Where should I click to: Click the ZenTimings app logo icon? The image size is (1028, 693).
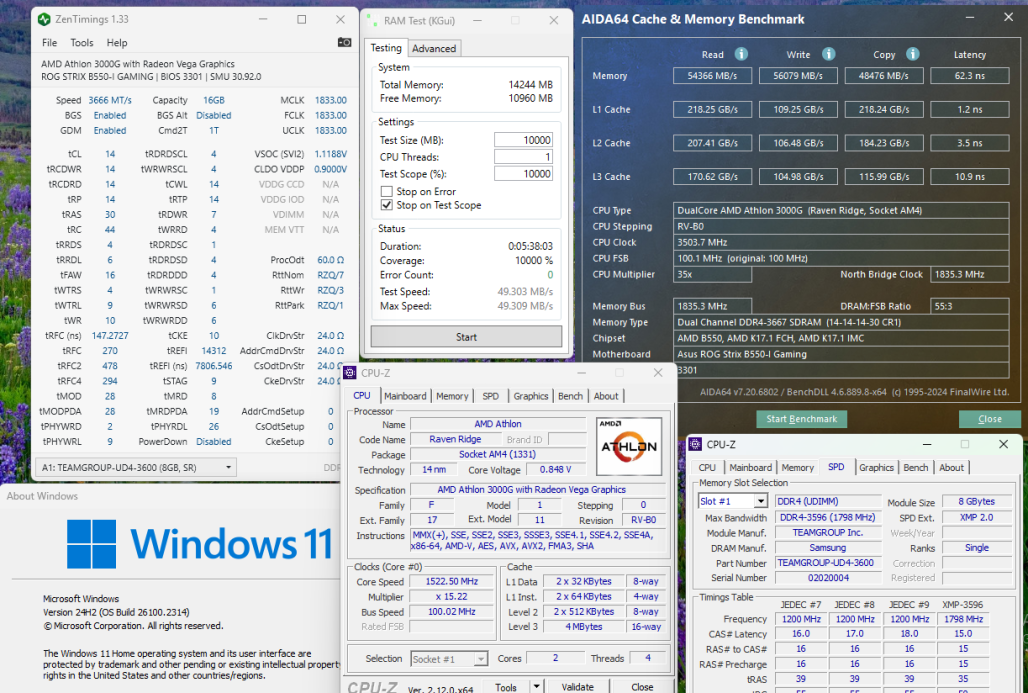[x=45, y=19]
